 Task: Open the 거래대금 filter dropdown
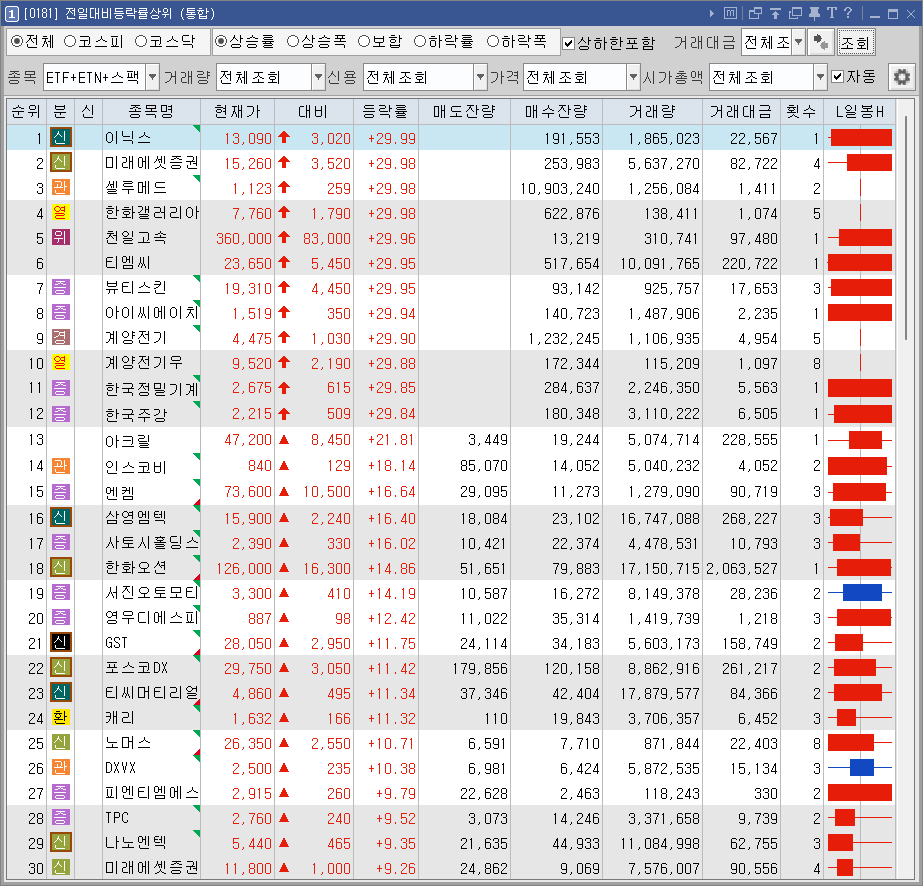pos(798,42)
